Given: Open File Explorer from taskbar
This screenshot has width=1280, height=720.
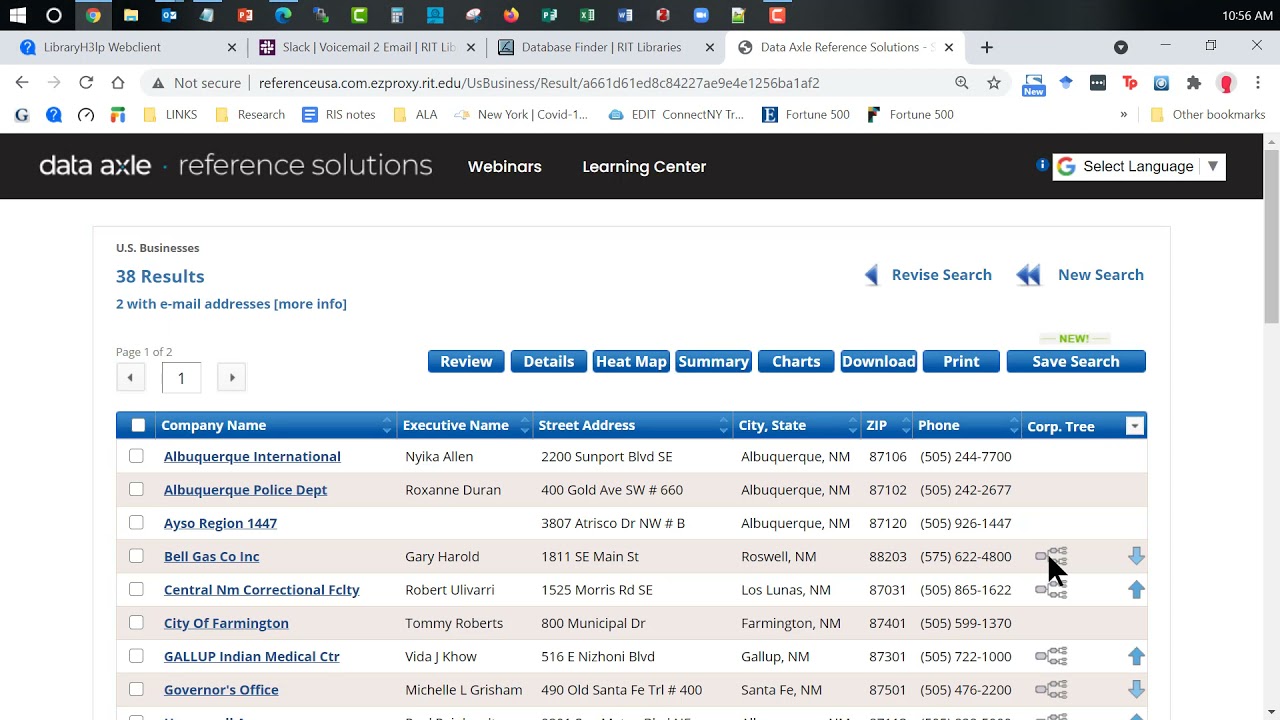Looking at the screenshot, I should click(x=131, y=15).
